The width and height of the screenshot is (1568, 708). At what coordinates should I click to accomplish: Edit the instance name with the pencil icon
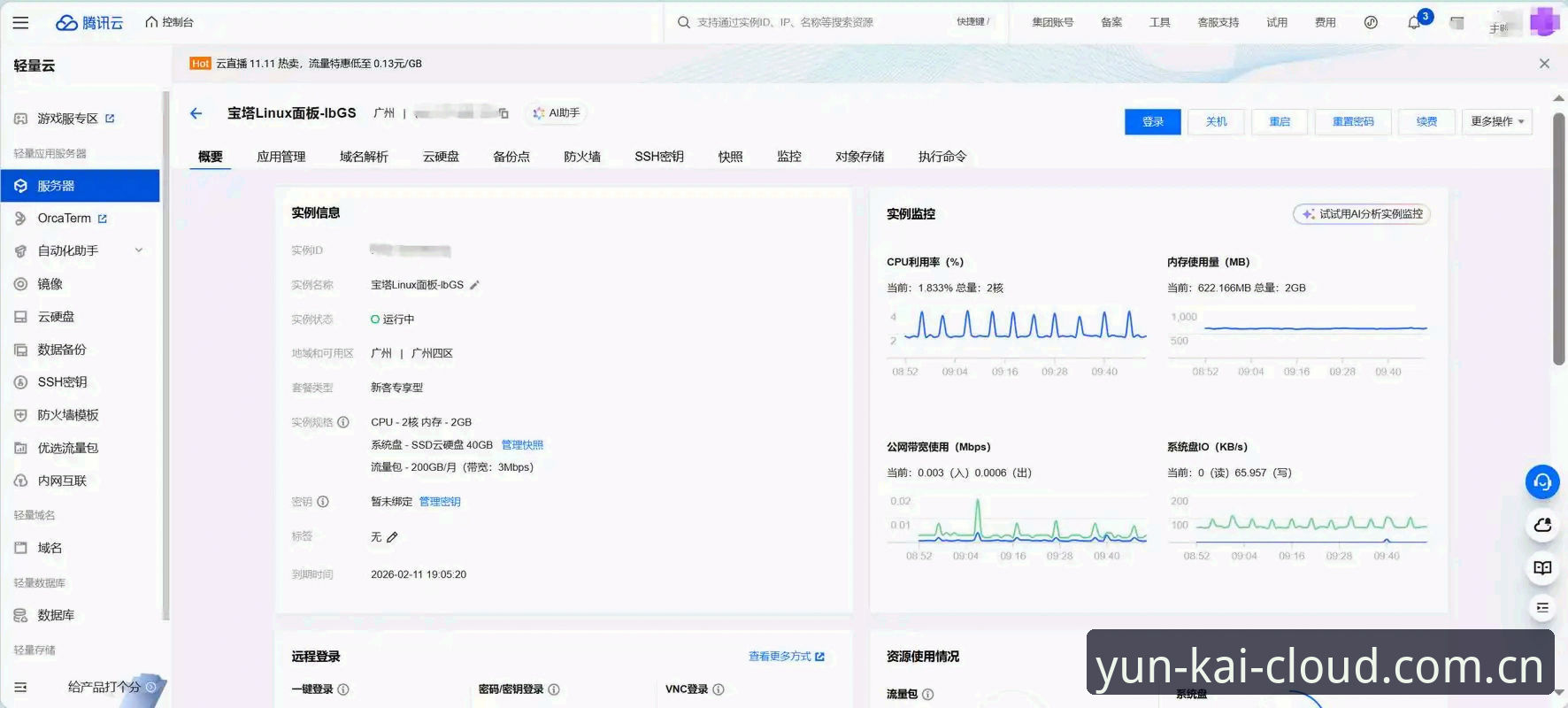point(474,285)
